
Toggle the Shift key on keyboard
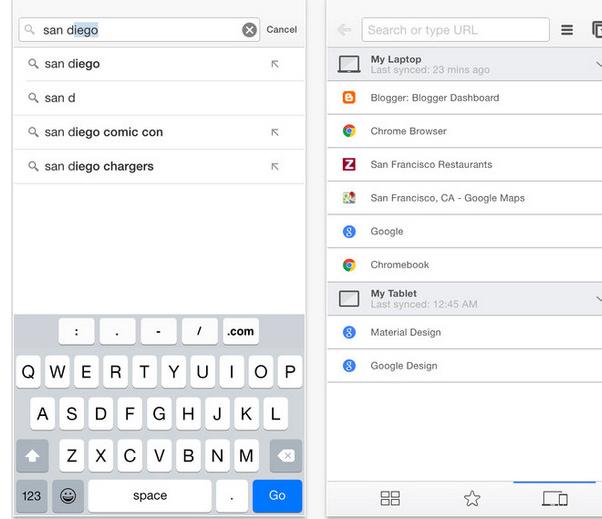(x=32, y=455)
